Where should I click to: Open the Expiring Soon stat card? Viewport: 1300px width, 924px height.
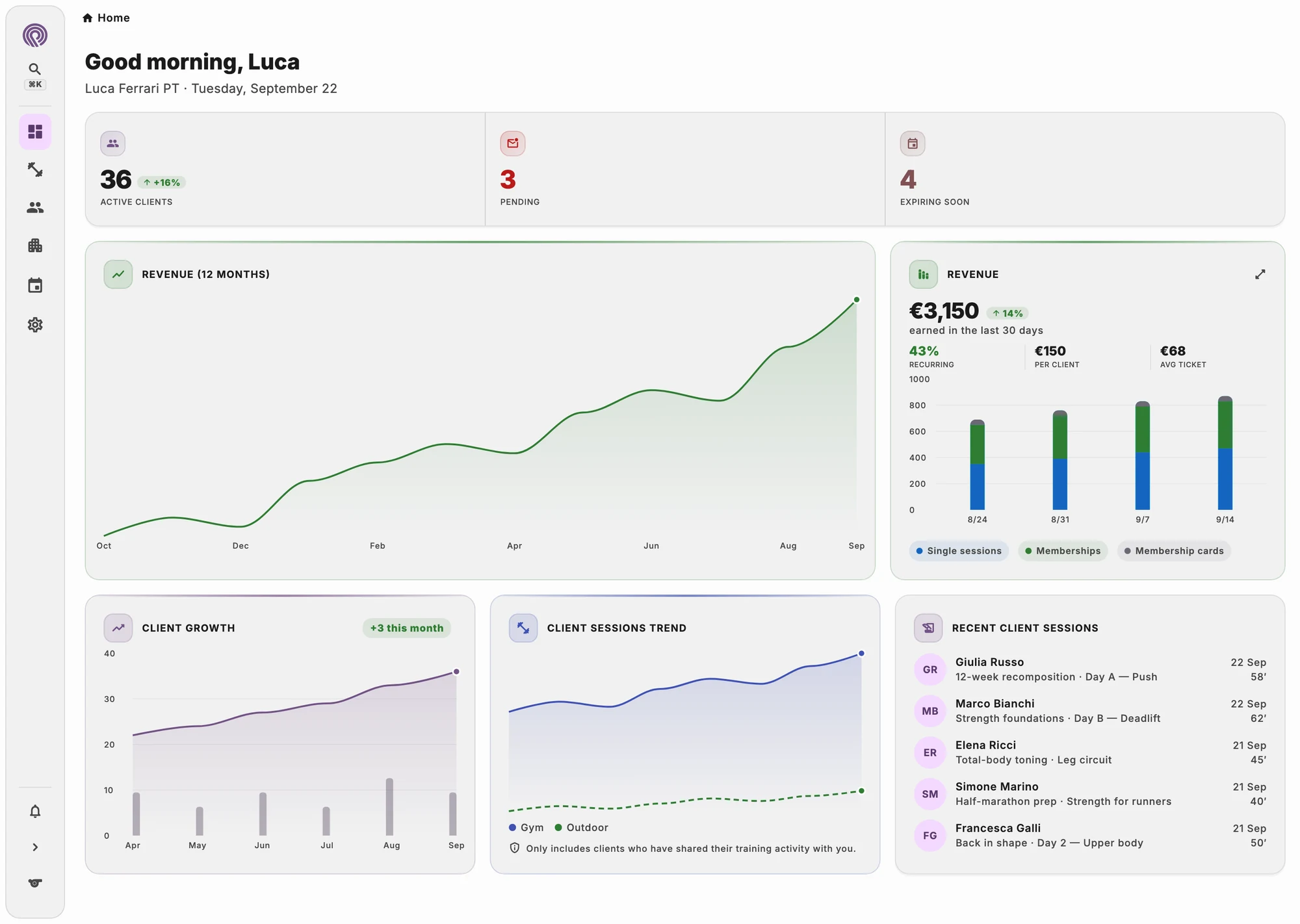click(x=1085, y=170)
